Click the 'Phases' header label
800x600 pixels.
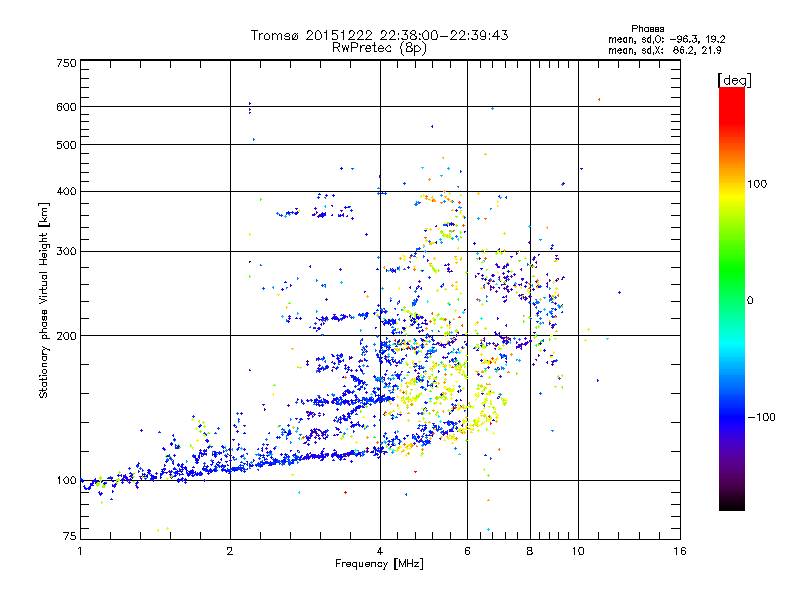tap(647, 29)
